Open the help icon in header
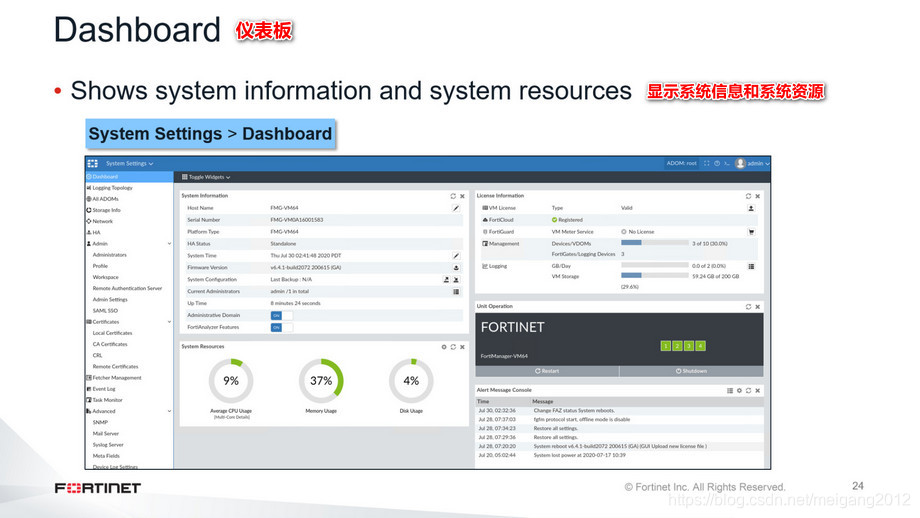The image size is (920, 518). click(x=716, y=164)
